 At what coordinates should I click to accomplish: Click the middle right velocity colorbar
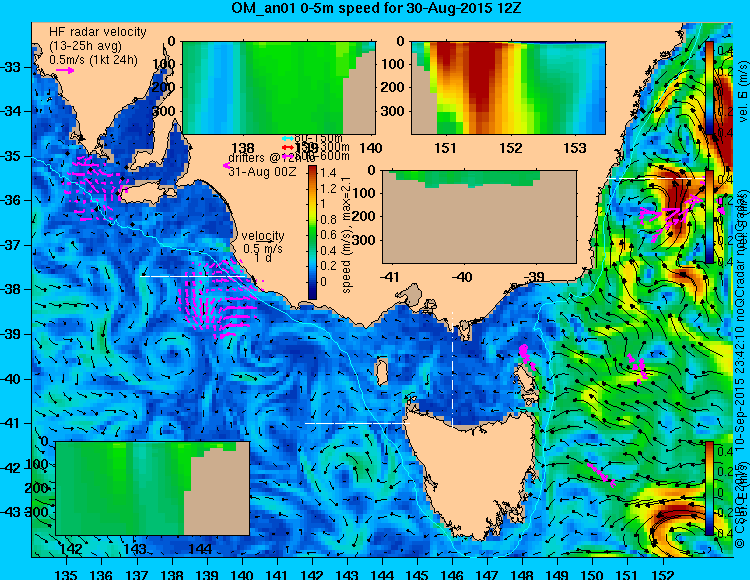coord(709,217)
